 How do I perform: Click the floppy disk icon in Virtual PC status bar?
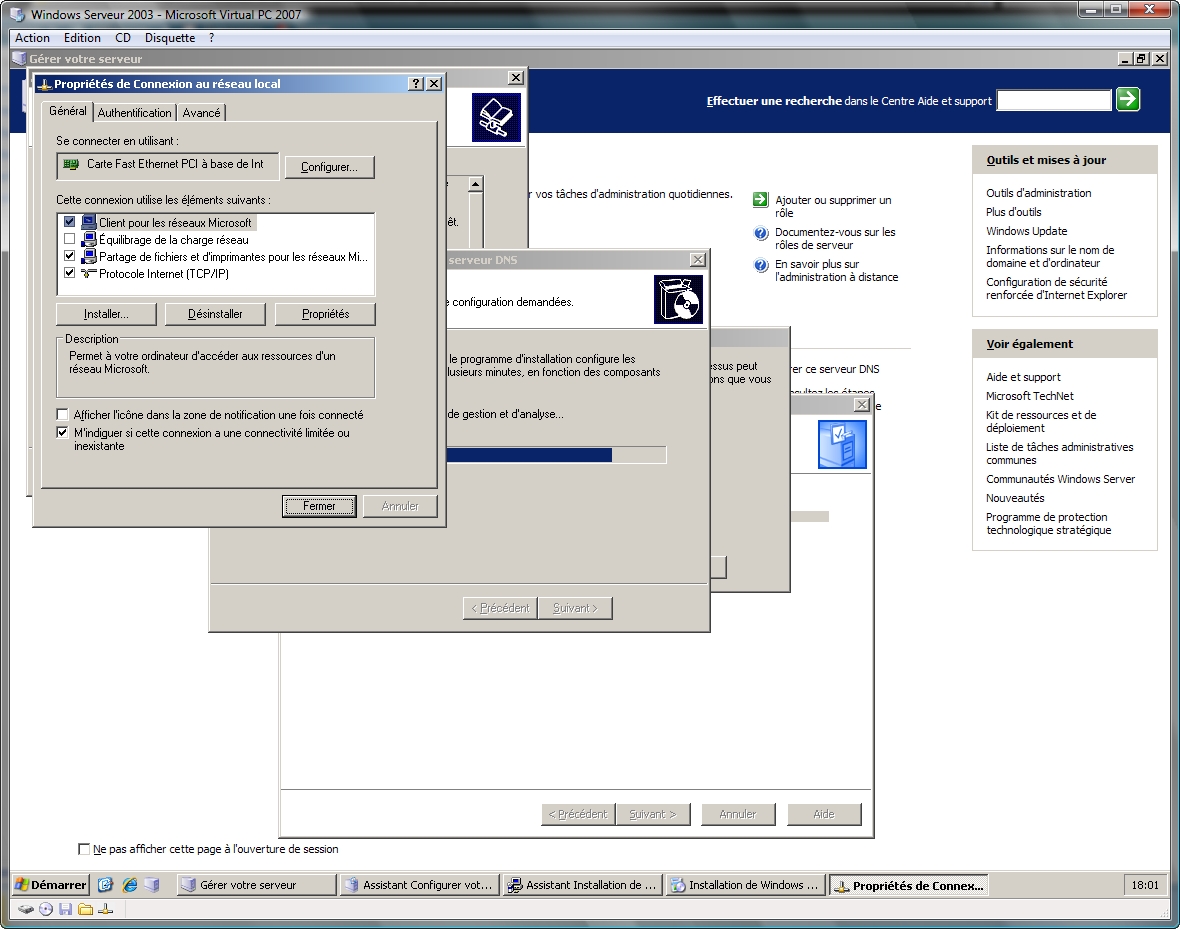pyautogui.click(x=65, y=909)
